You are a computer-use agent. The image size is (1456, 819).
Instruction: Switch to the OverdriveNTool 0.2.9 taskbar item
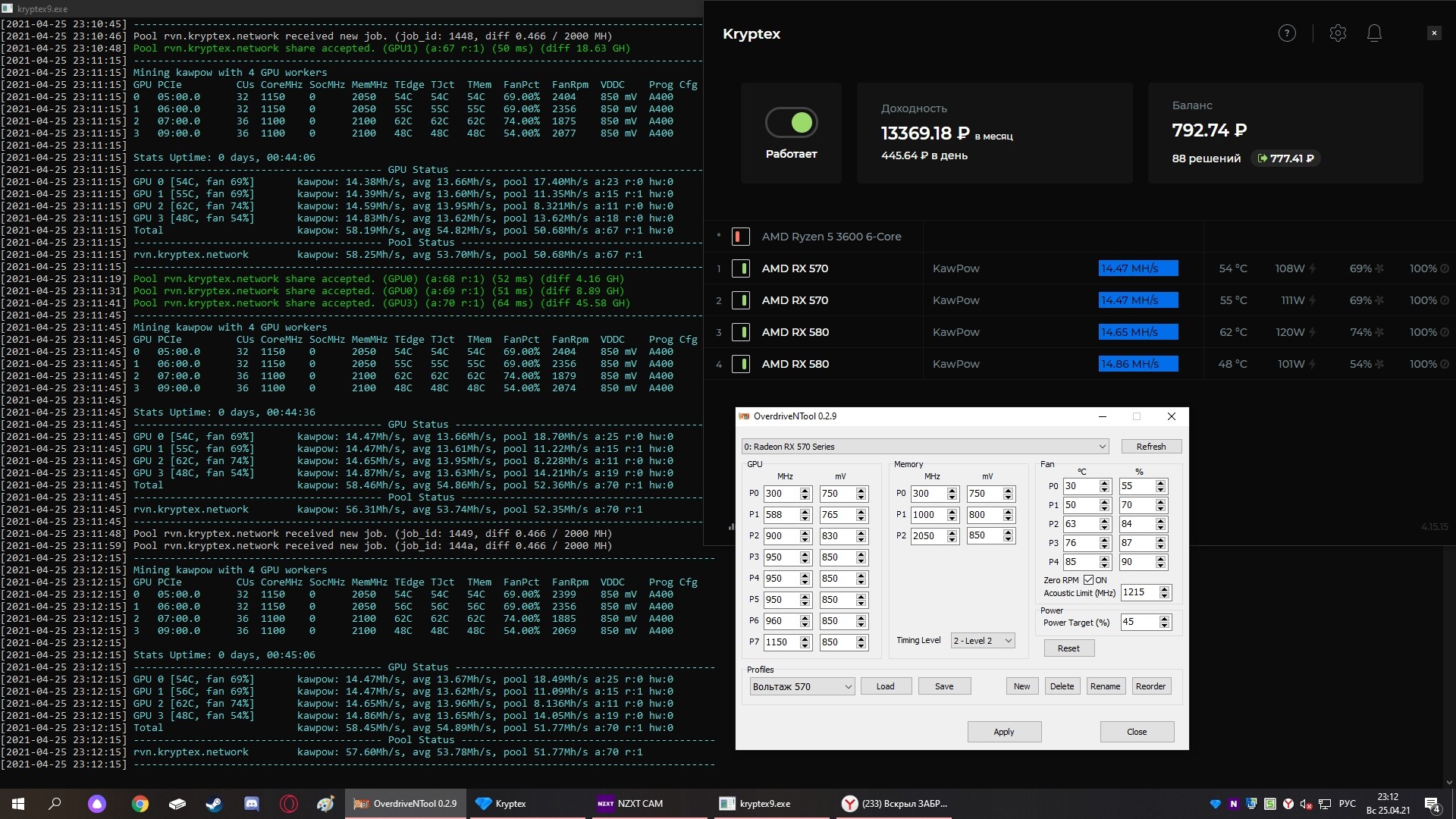[x=406, y=804]
